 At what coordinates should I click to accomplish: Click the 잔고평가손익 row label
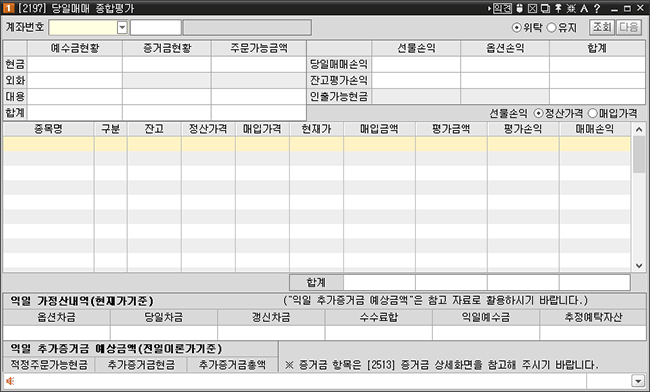pos(339,80)
